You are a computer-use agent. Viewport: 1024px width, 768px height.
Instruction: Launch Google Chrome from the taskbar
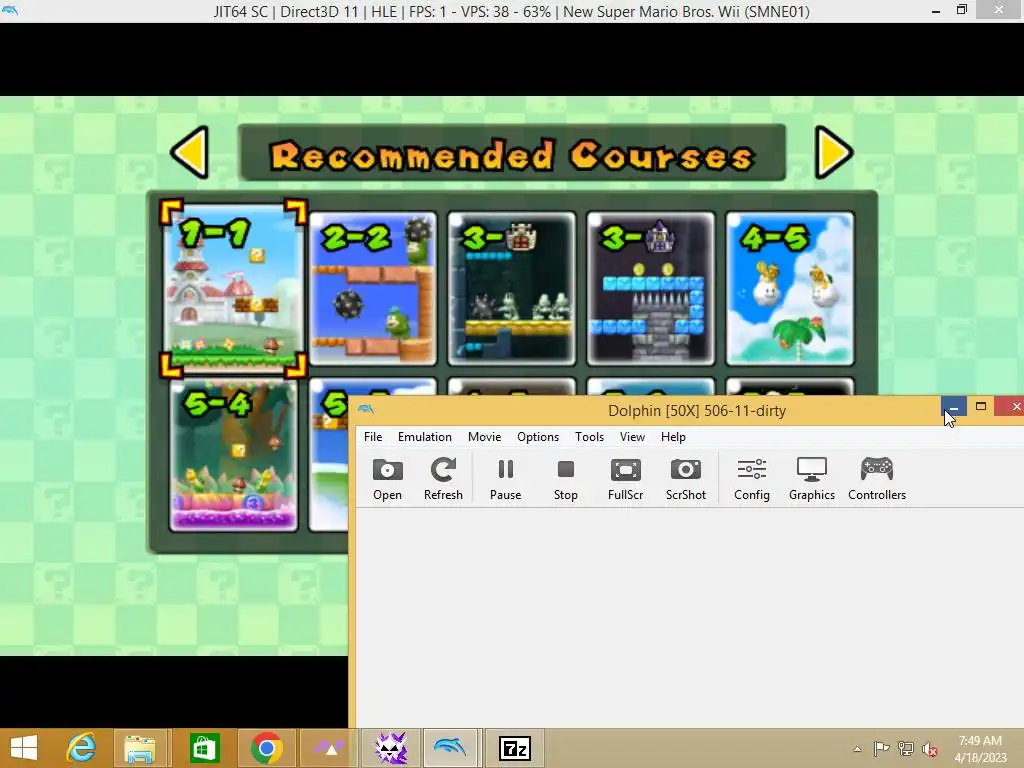pos(266,748)
